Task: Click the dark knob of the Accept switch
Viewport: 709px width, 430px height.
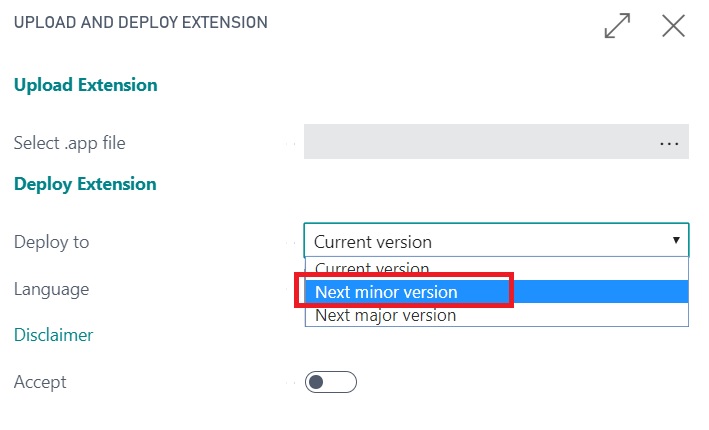Action: pos(318,382)
